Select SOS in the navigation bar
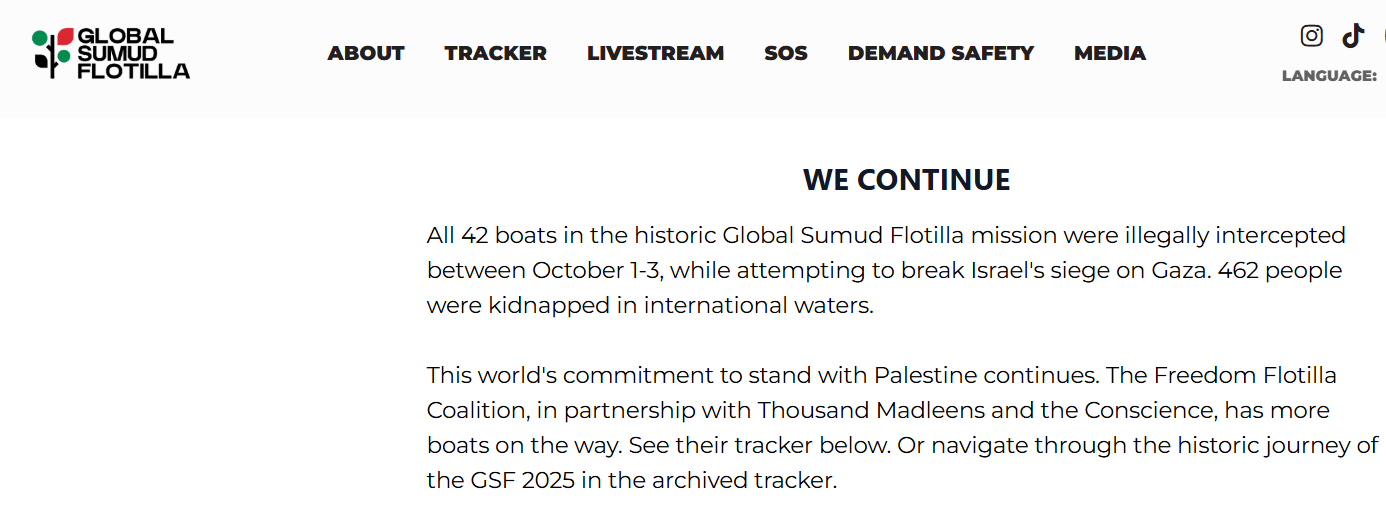Screen dimensions: 1386x520 pos(786,53)
